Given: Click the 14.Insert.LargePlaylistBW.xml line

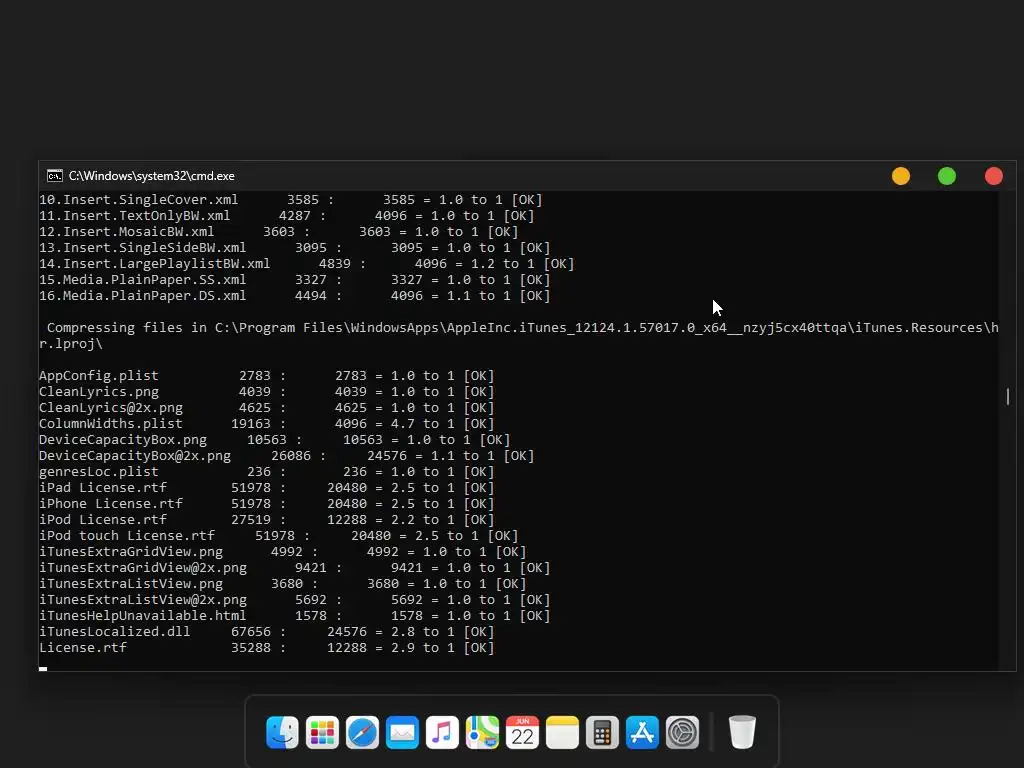Looking at the screenshot, I should click(307, 264).
